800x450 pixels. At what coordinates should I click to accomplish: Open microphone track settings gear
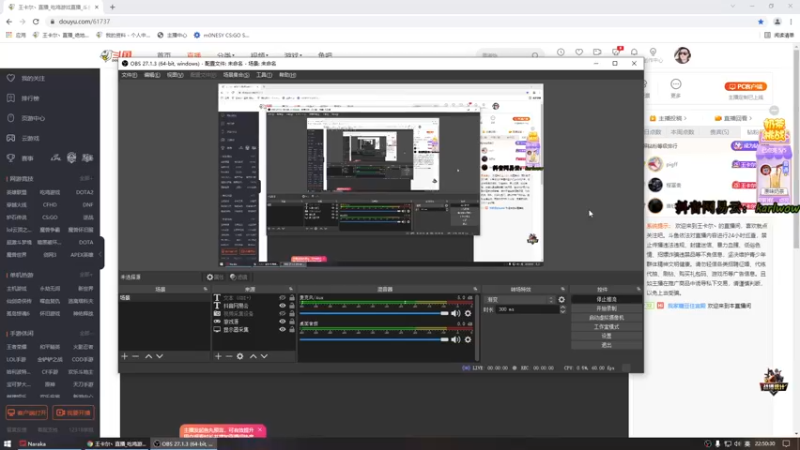pyautogui.click(x=468, y=313)
